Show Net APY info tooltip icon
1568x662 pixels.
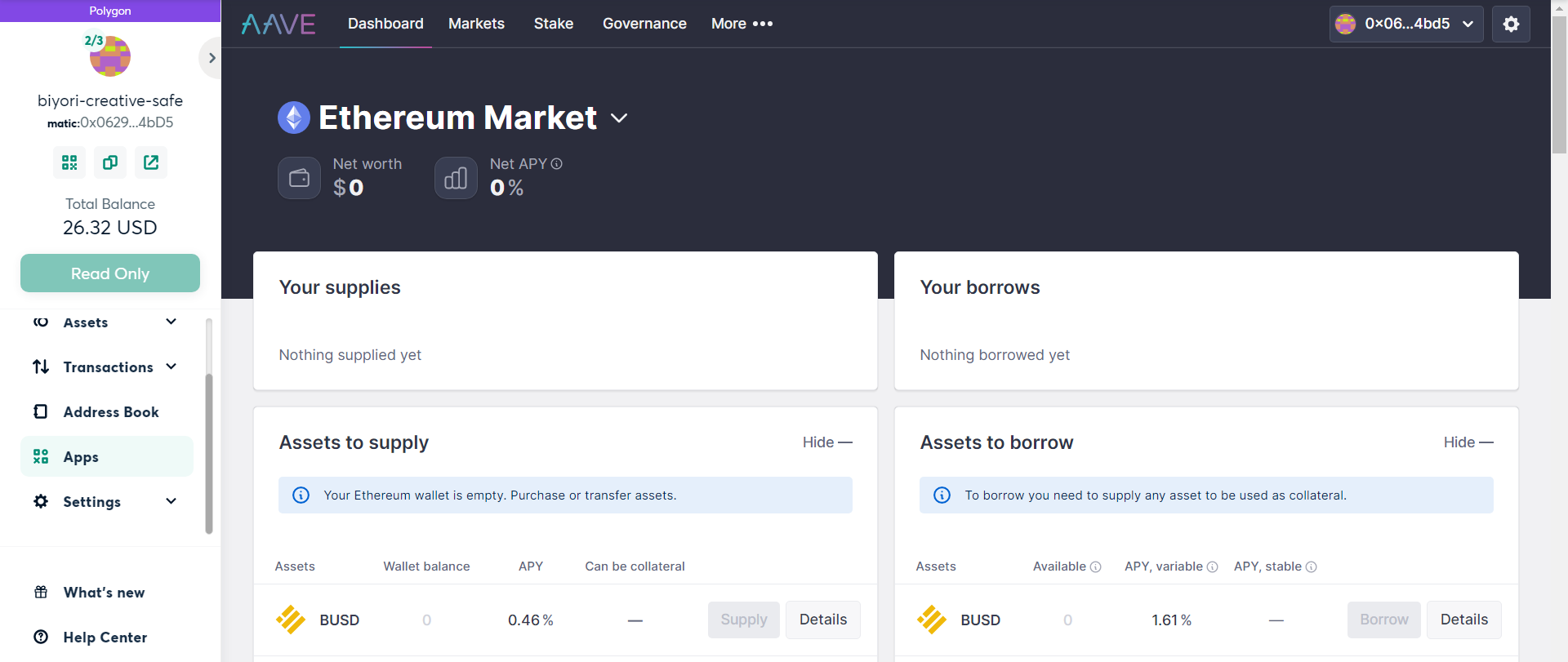(557, 164)
